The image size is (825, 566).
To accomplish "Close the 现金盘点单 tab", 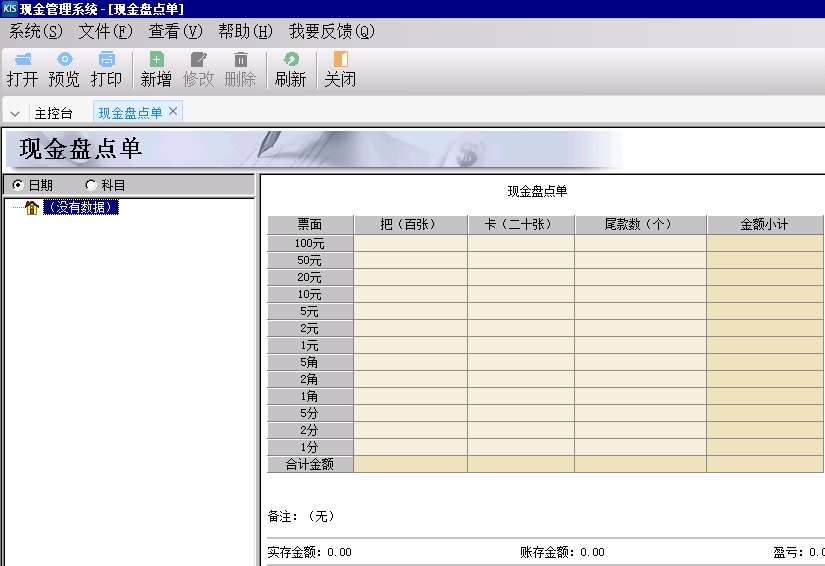I will (173, 111).
